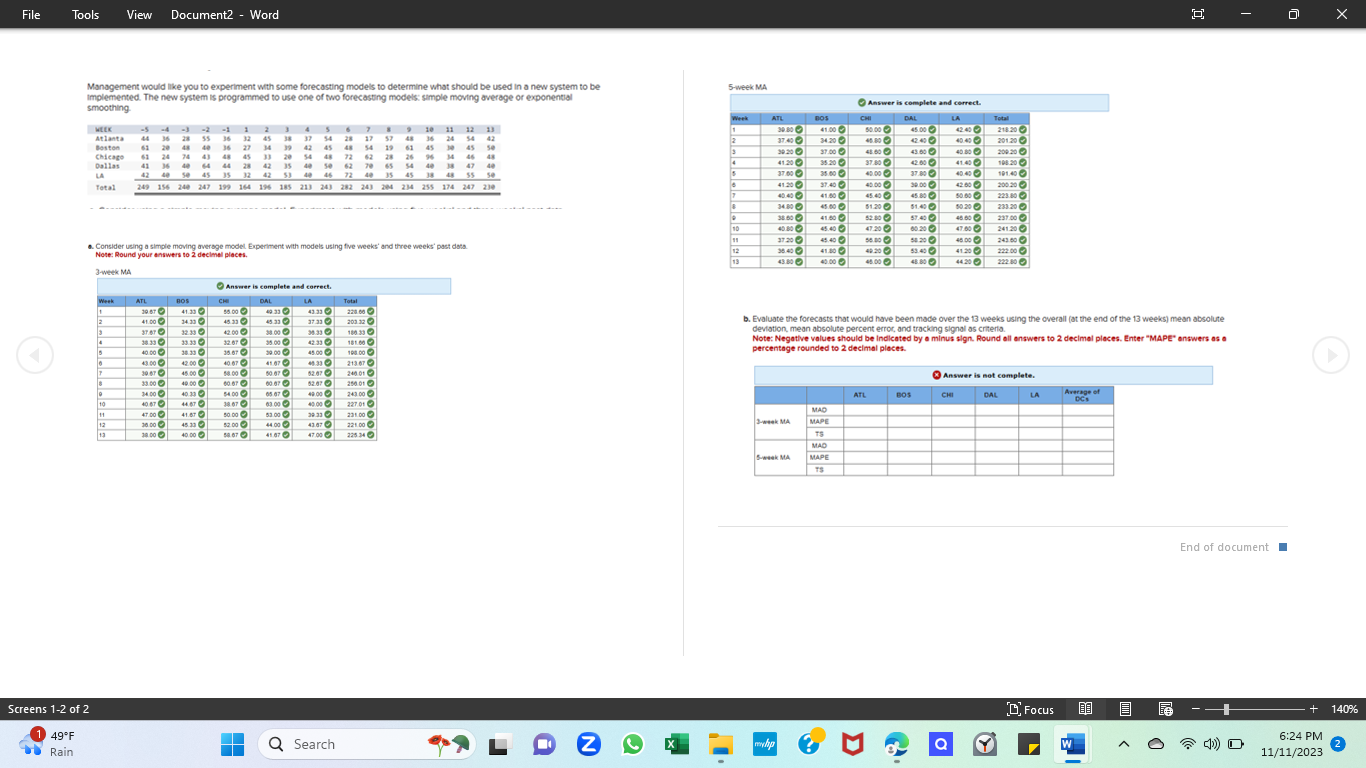Open File Explorer from taskbar
The width and height of the screenshot is (1366, 768).
721,745
